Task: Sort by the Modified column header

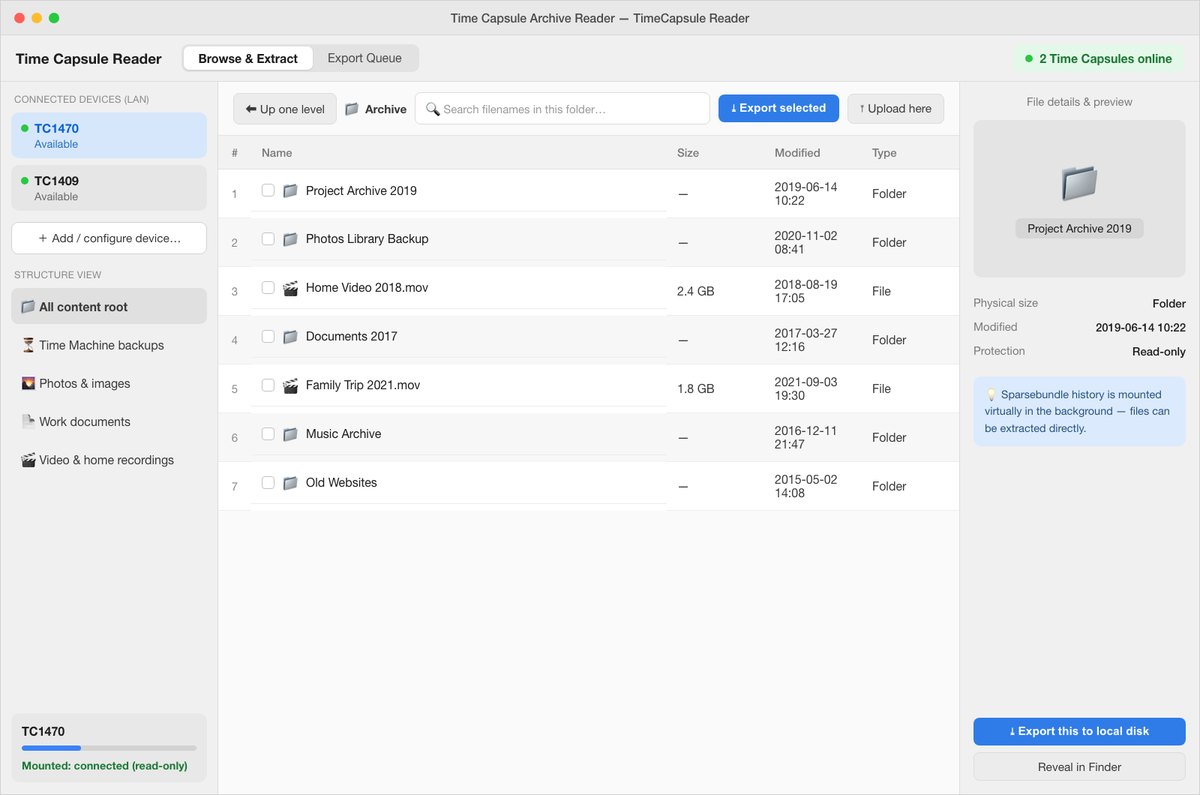Action: (797, 153)
